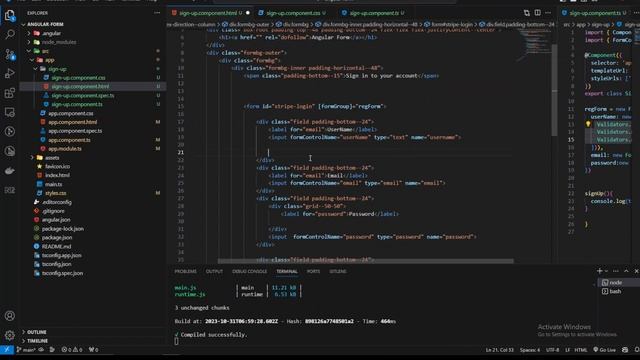Split the editor to the right
The image size is (640, 360).
(x=538, y=13)
